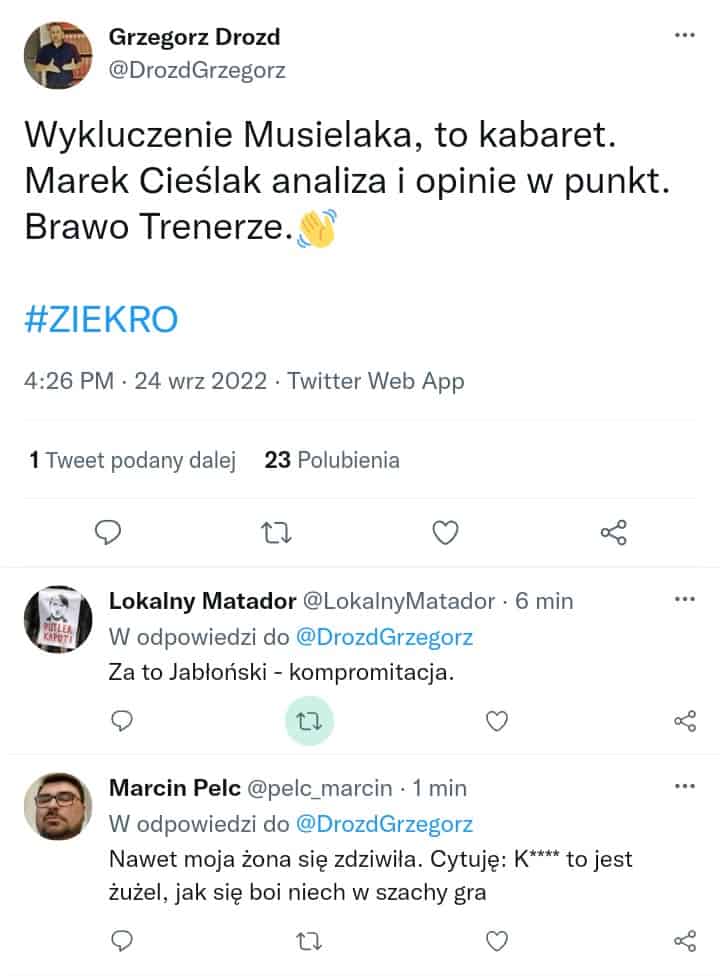Like Lokalny Matador's reply
Screen dimensions: 720x976
[x=497, y=720]
